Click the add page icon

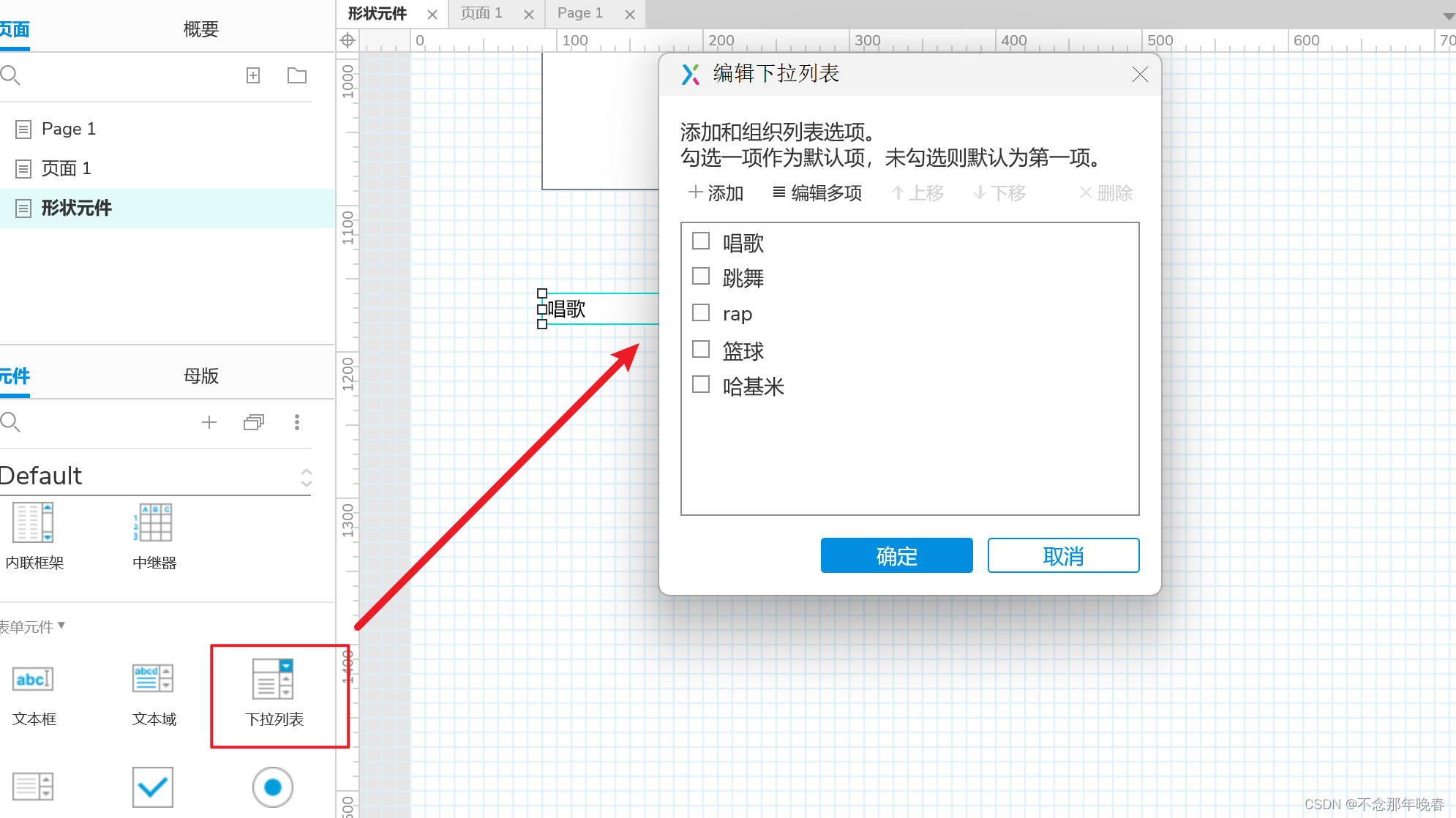tap(253, 75)
